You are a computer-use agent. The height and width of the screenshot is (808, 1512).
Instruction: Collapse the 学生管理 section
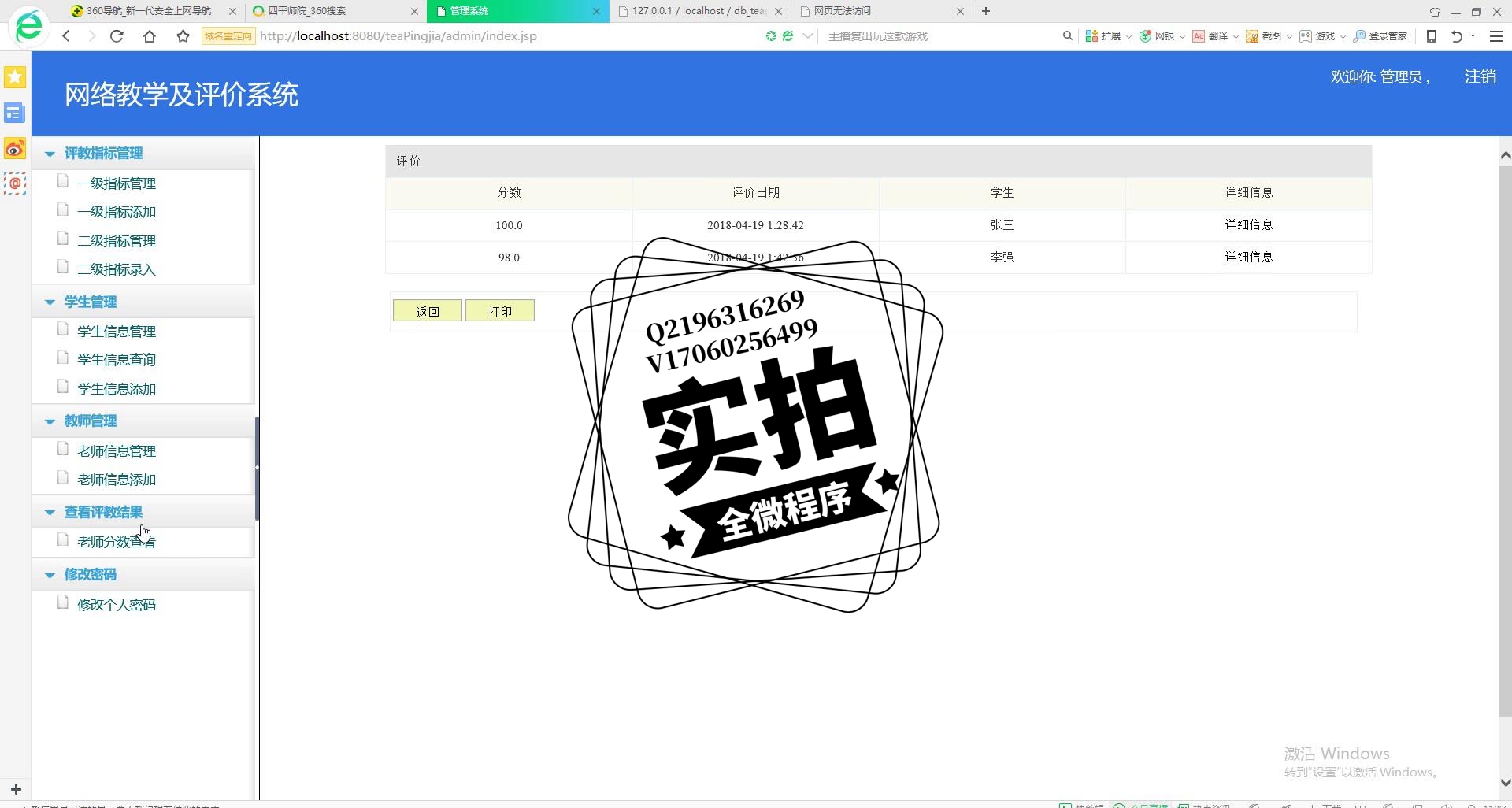coord(50,302)
